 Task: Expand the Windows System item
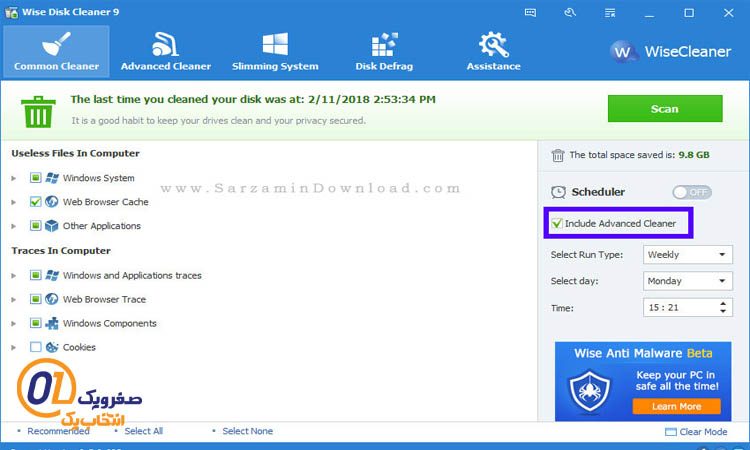[x=14, y=178]
